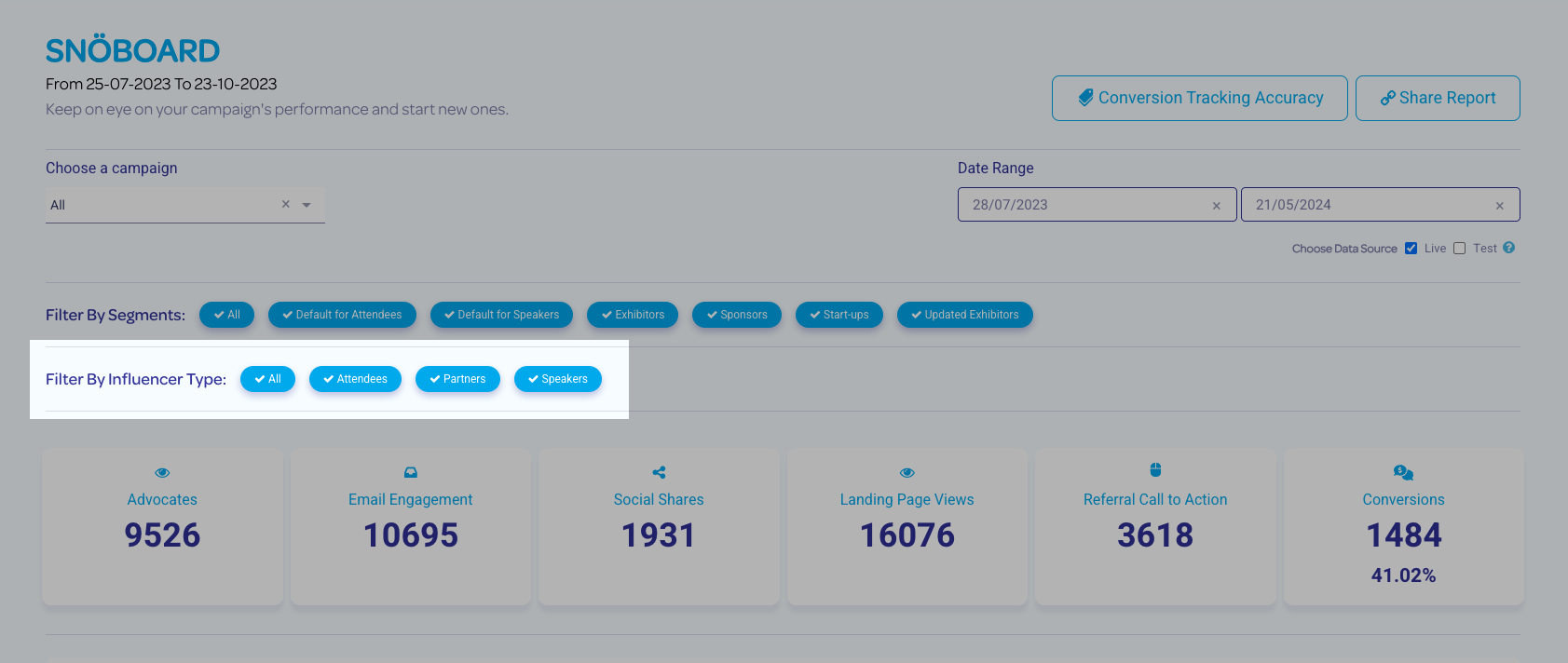This screenshot has height=663, width=1568.
Task: Clear the selected campaign with the x icon
Action: coord(286,205)
